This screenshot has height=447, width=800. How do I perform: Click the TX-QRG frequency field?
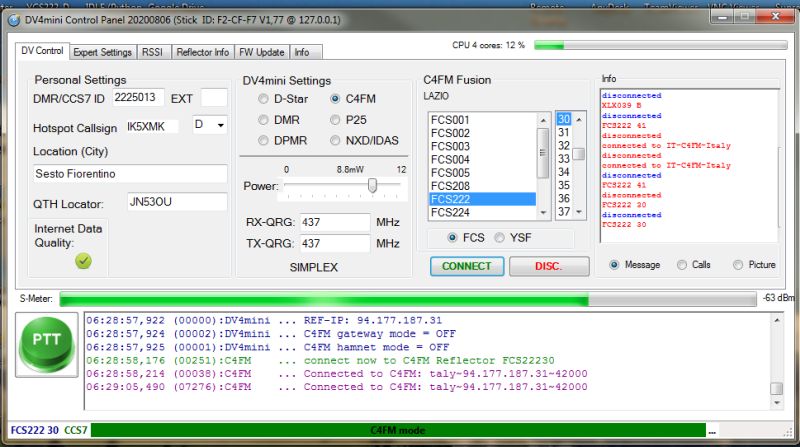(335, 243)
